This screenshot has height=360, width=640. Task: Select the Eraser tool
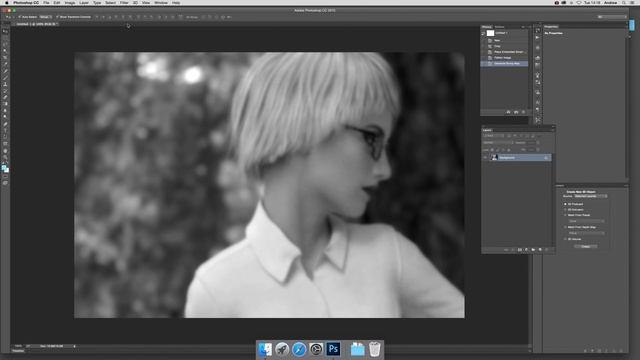pos(5,97)
